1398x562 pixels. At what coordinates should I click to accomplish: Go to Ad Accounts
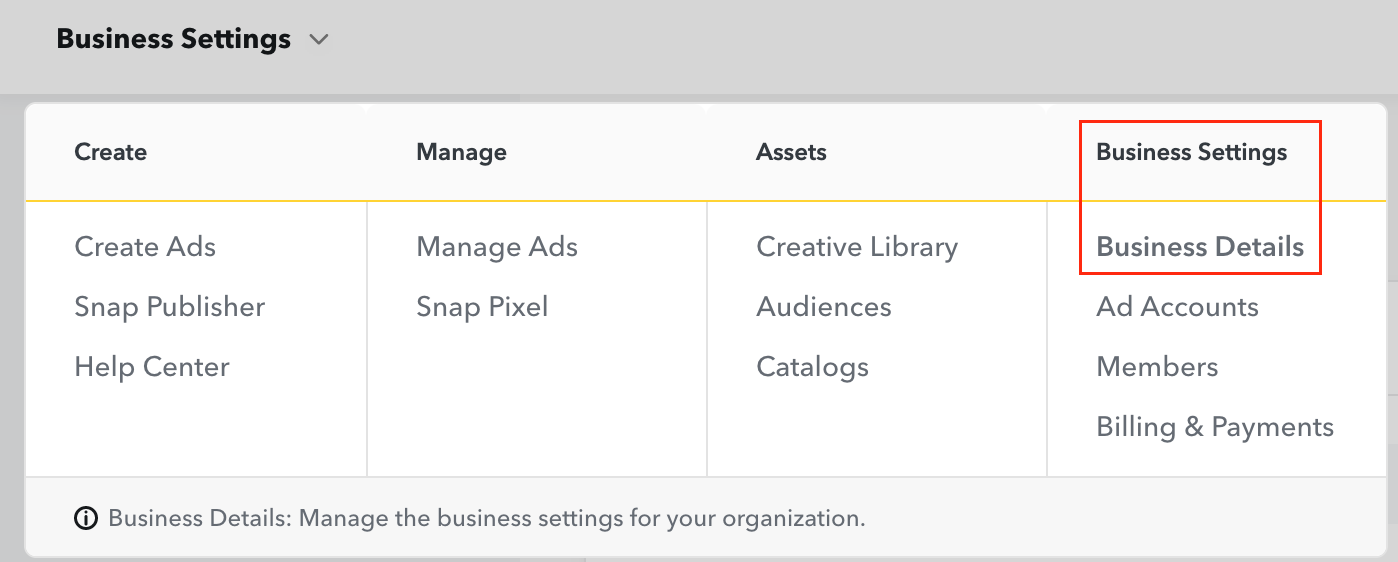tap(1177, 307)
